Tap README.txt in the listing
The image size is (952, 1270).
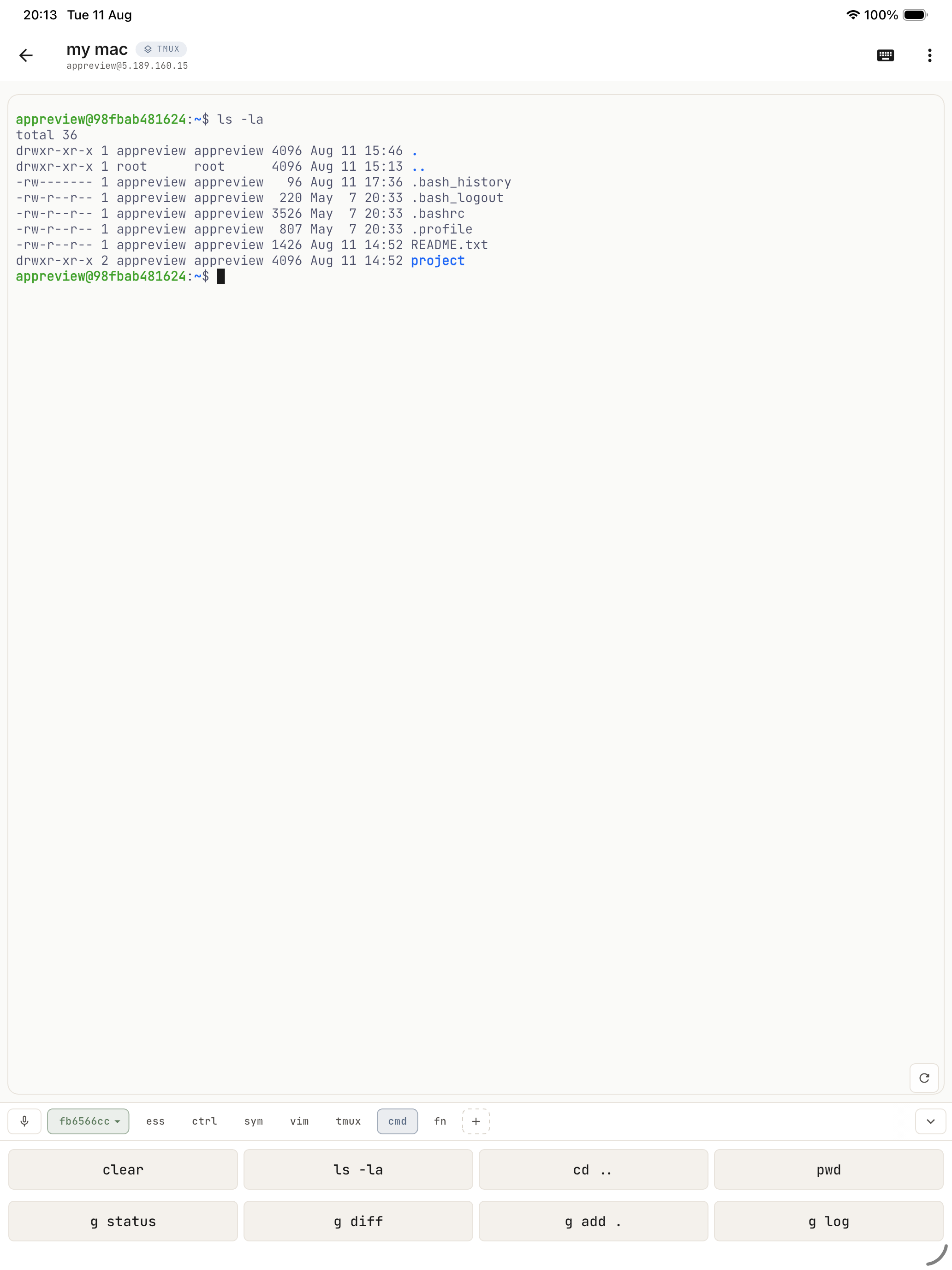click(x=449, y=245)
